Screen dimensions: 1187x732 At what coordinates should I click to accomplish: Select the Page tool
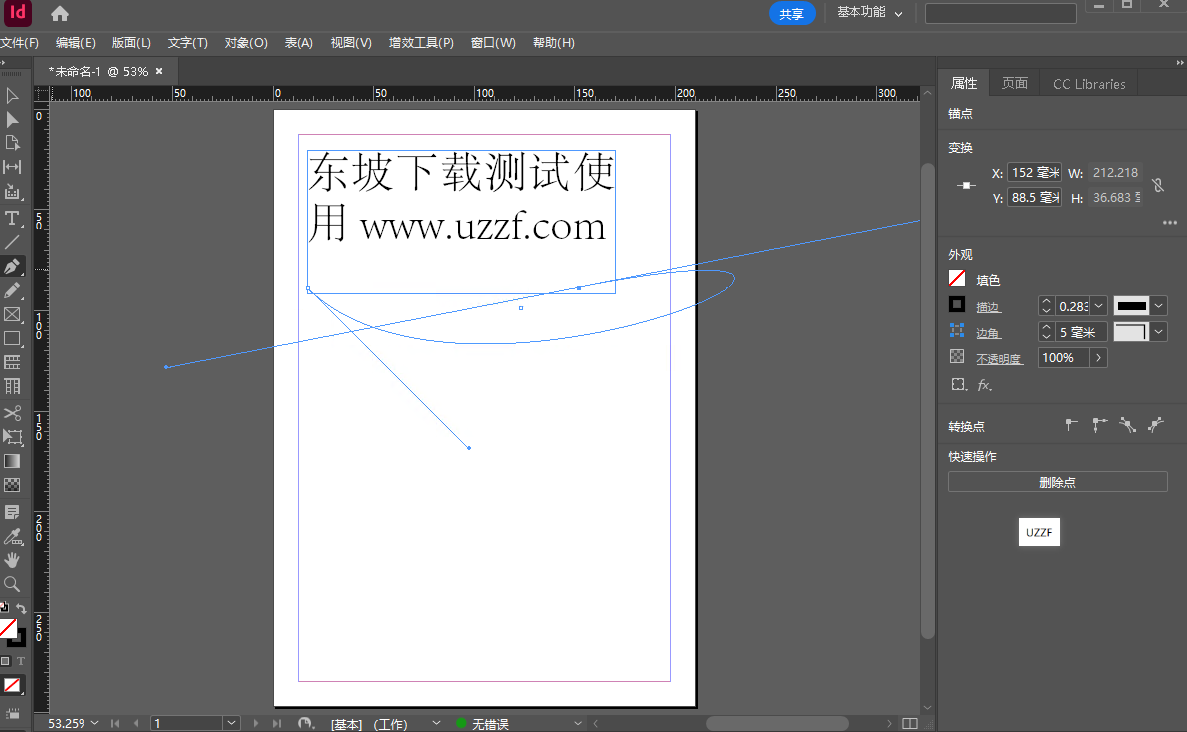12,143
